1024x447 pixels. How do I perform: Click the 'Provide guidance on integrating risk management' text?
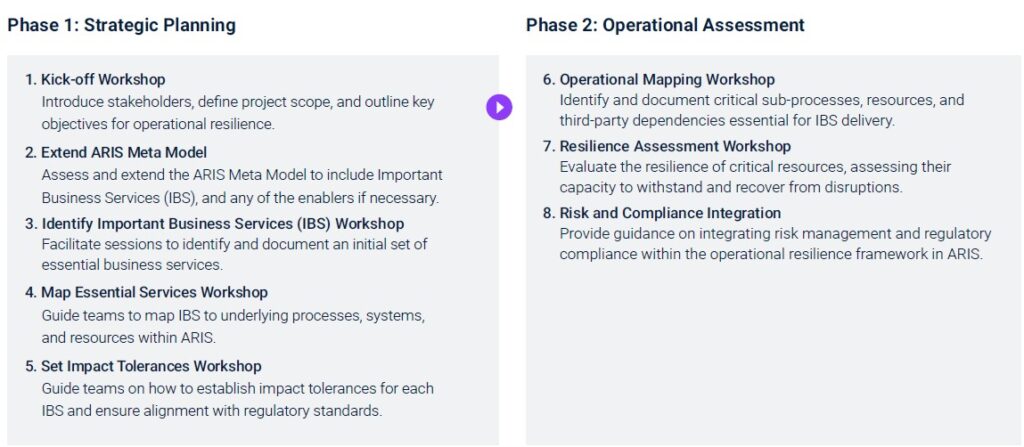[775, 244]
